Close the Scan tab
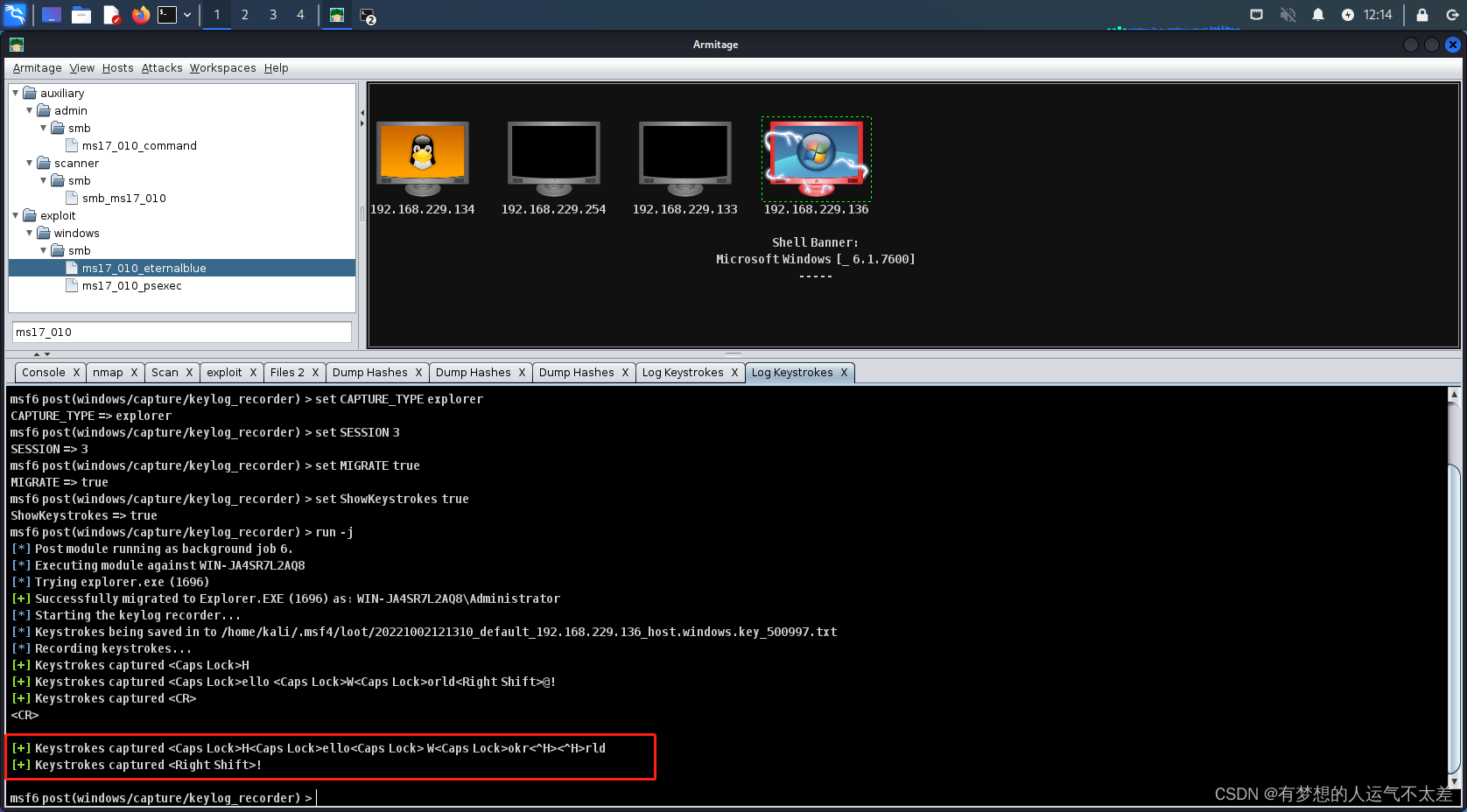This screenshot has height=812, width=1467. coord(189,373)
